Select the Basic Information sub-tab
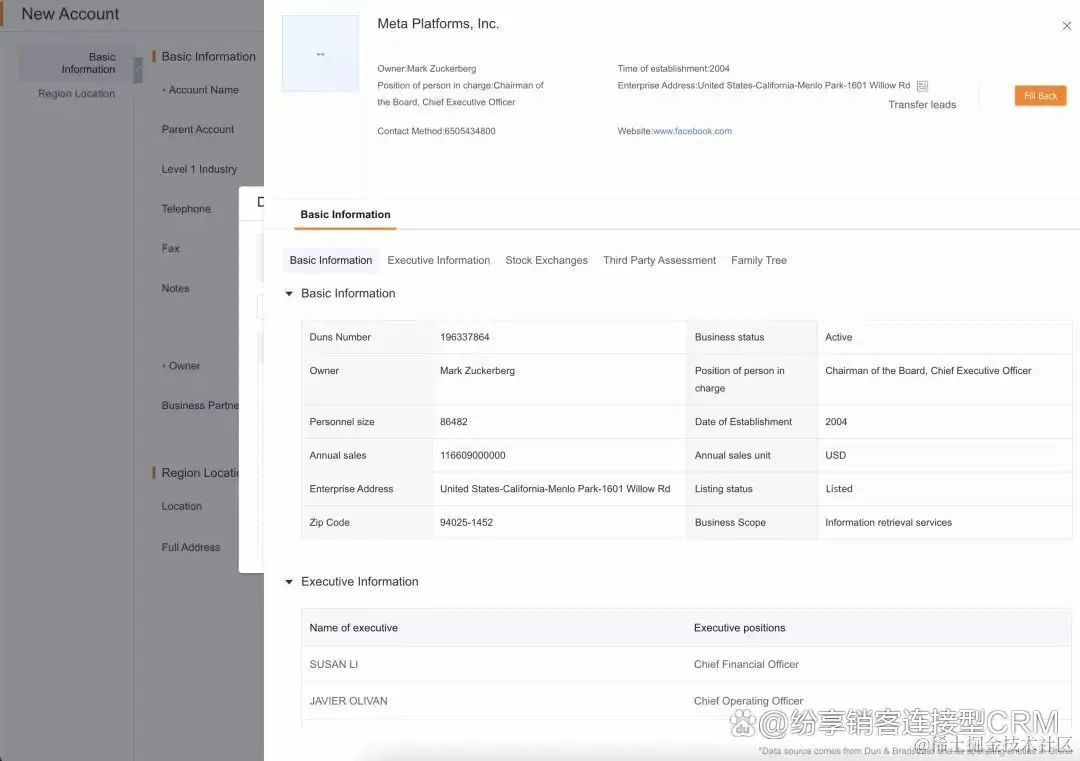 tap(331, 260)
